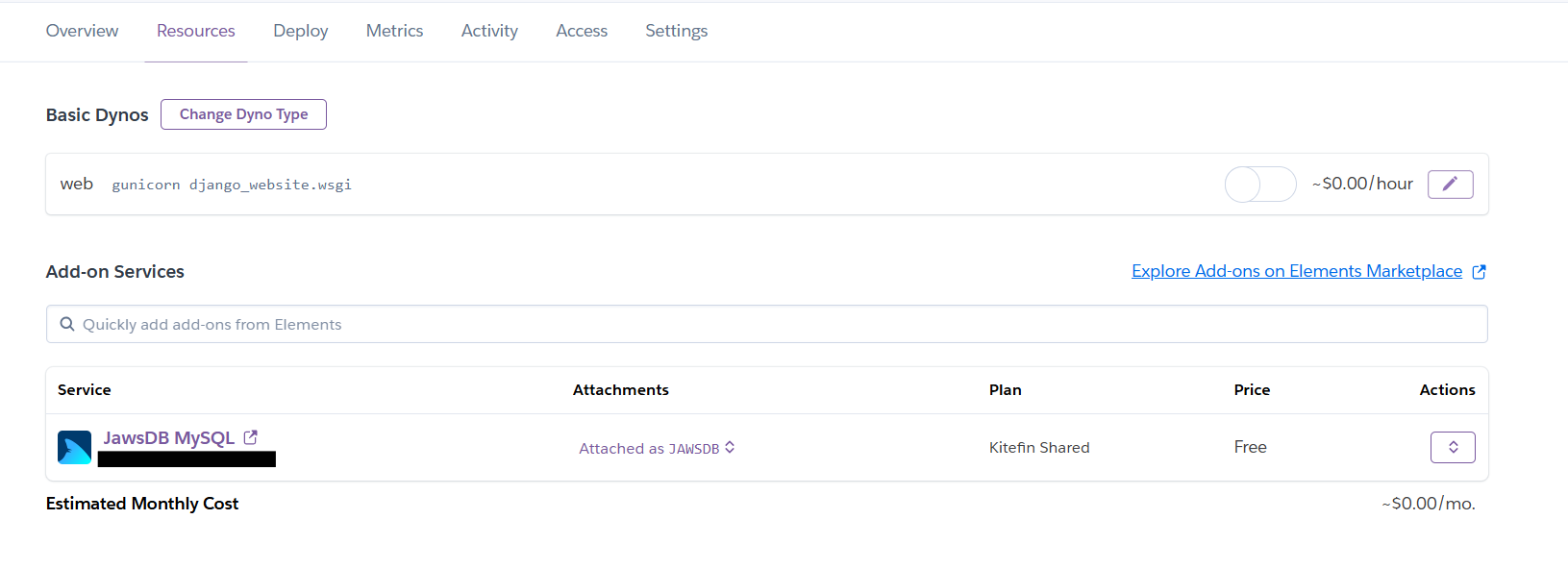Open Explore Add-ons on Elements Marketplace link
The image size is (1568, 569).
coord(1296,271)
